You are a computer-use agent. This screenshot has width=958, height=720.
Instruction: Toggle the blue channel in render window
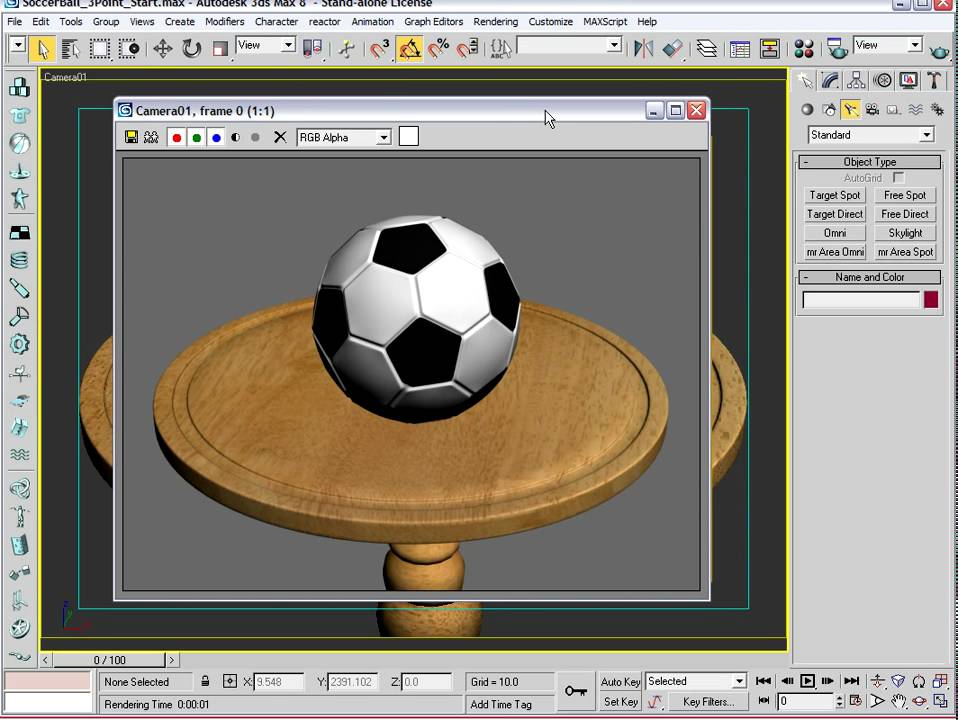[216, 138]
